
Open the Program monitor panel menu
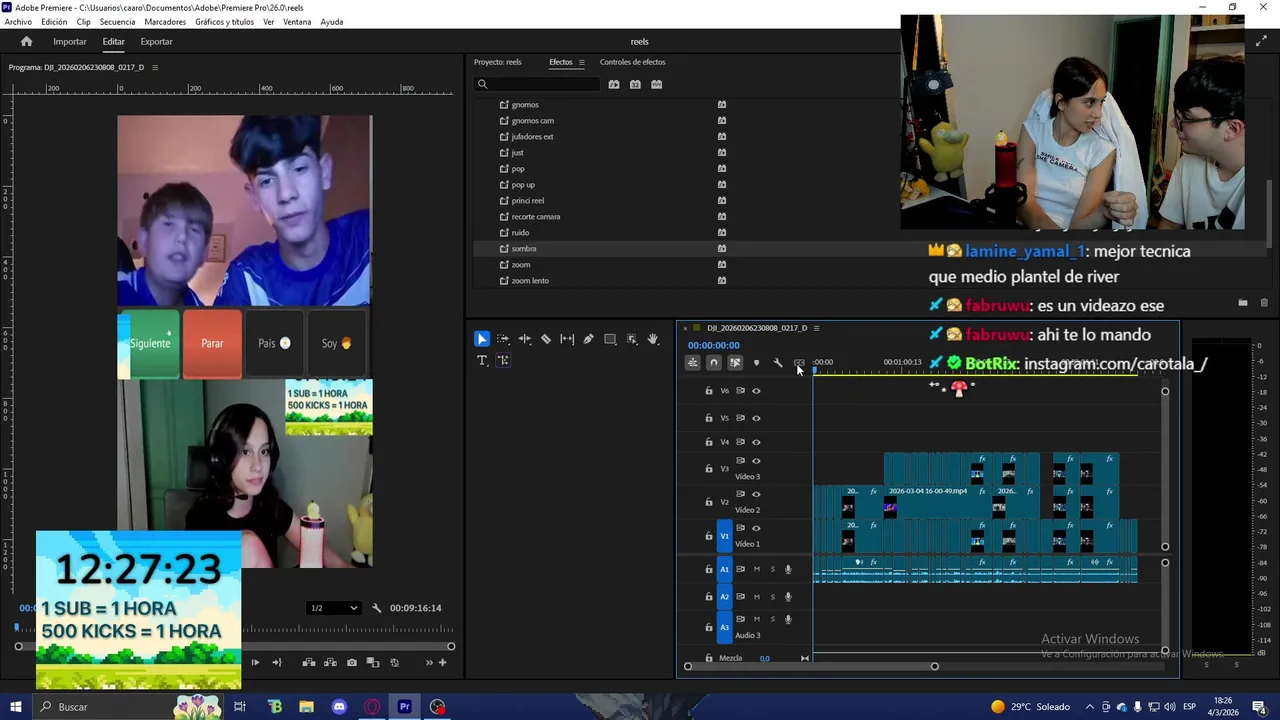click(155, 67)
